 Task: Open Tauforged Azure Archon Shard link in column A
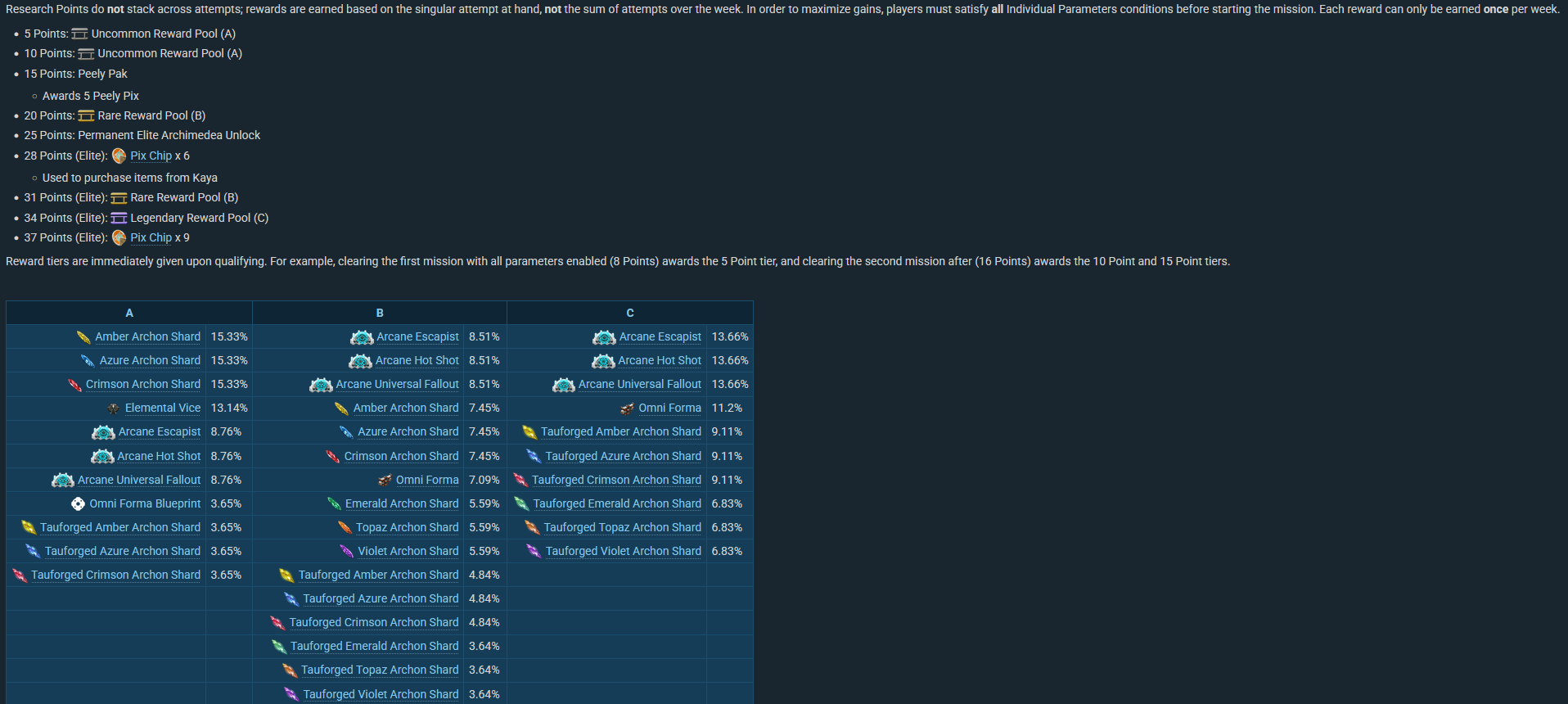point(123,551)
